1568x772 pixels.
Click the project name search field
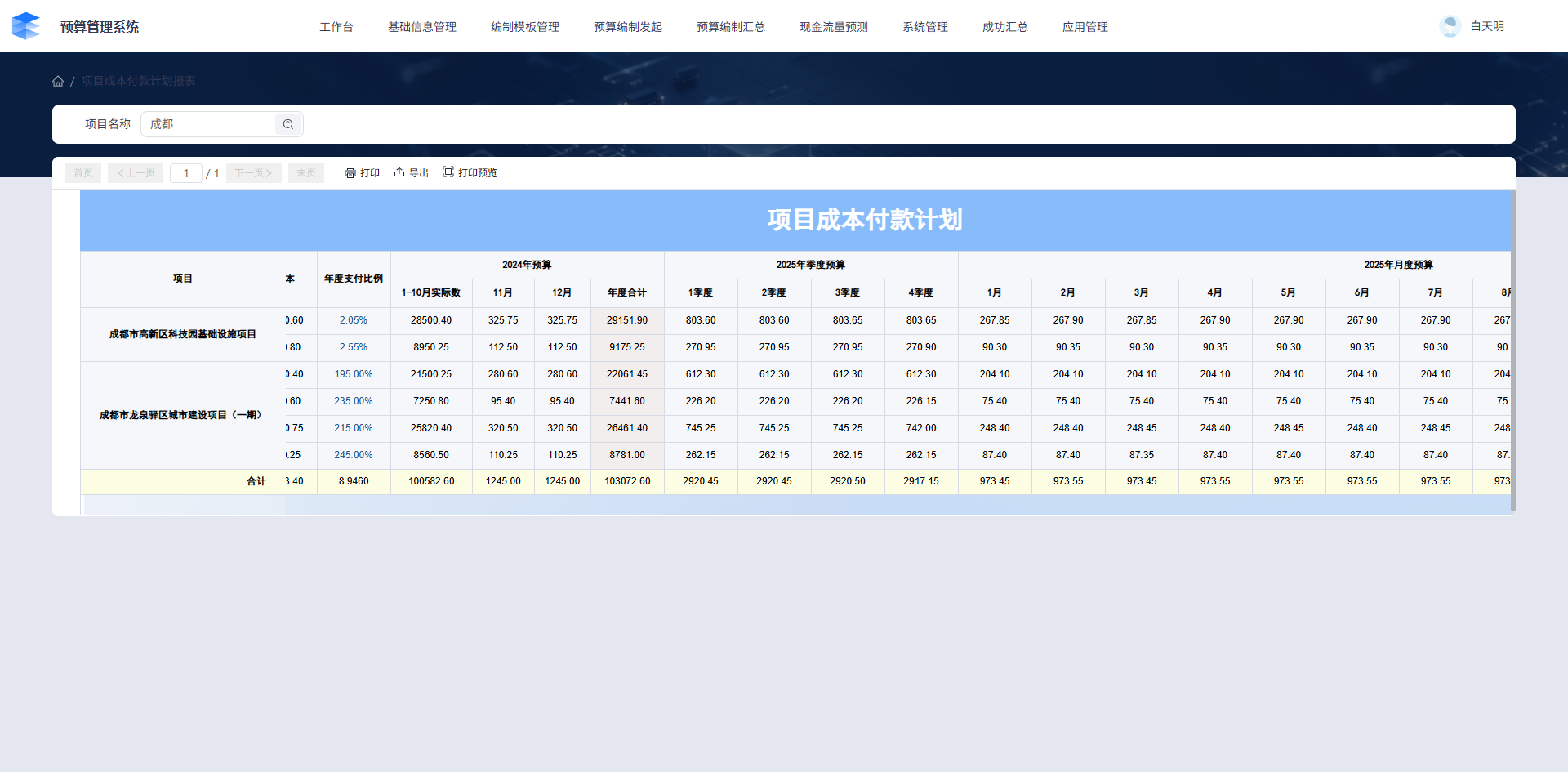(x=211, y=124)
